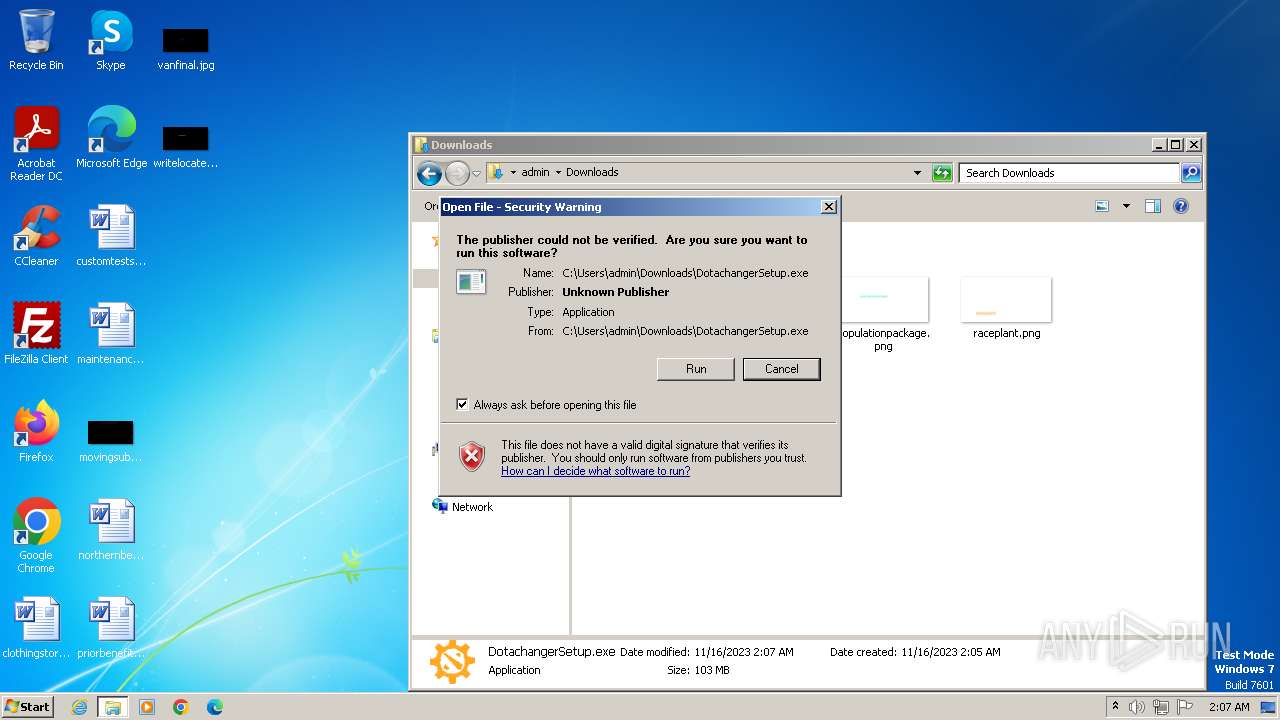
Task: Click Action Center flag tray icon
Action: pos(1184,707)
